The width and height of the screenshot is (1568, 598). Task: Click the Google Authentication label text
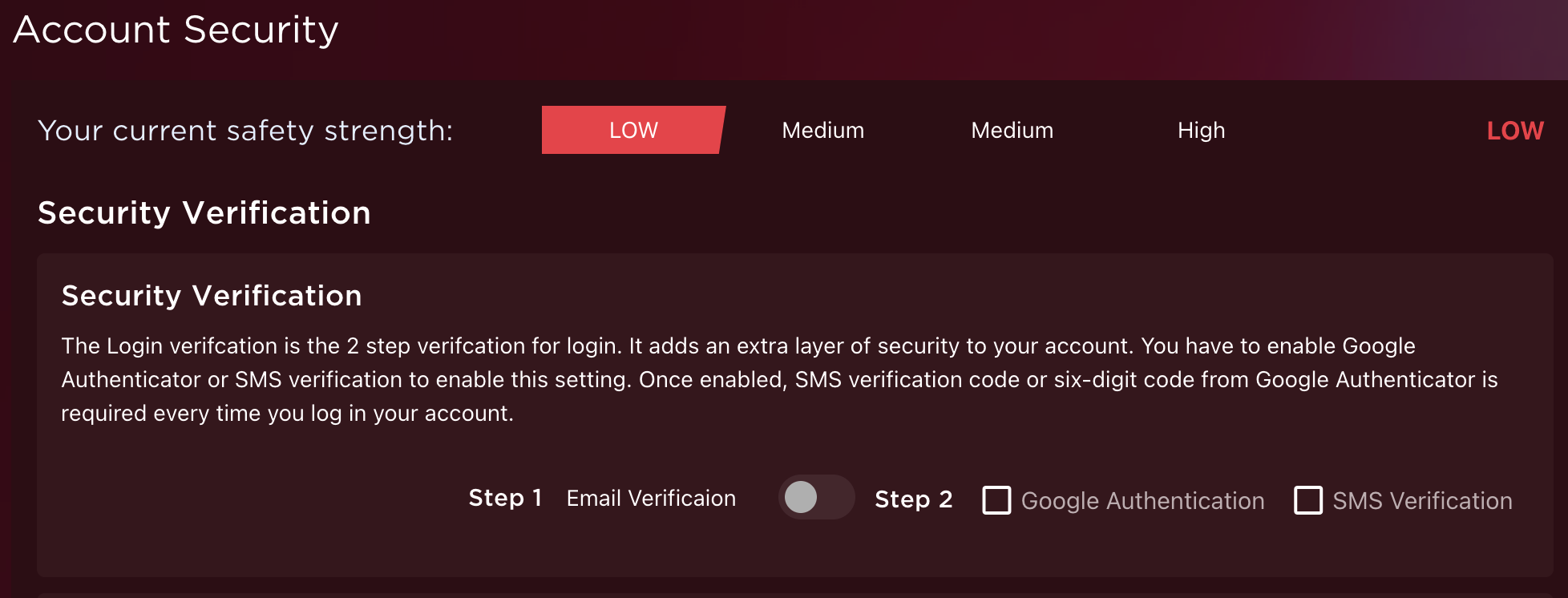tap(1142, 501)
